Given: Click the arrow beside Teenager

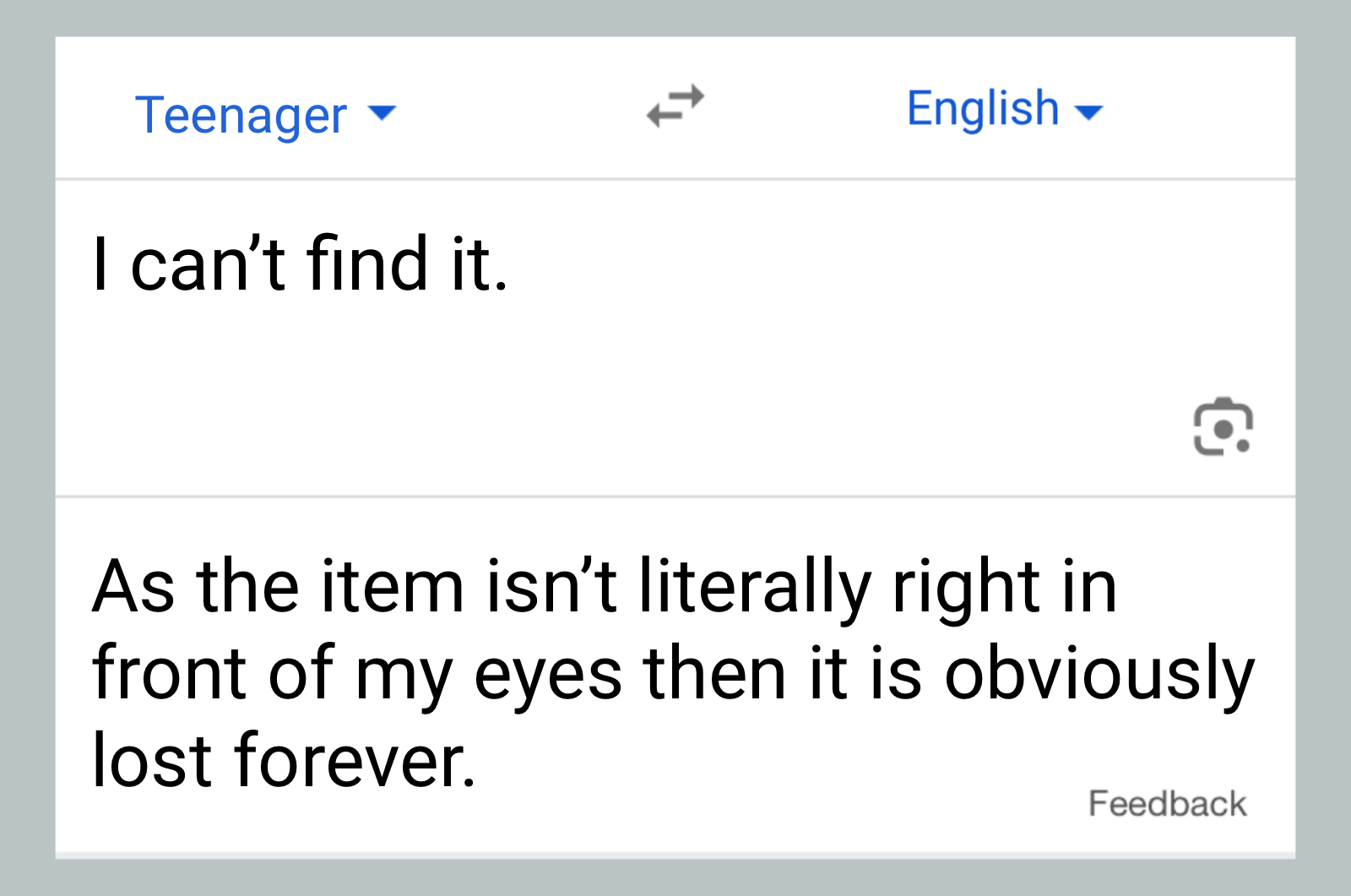Looking at the screenshot, I should click(x=383, y=112).
